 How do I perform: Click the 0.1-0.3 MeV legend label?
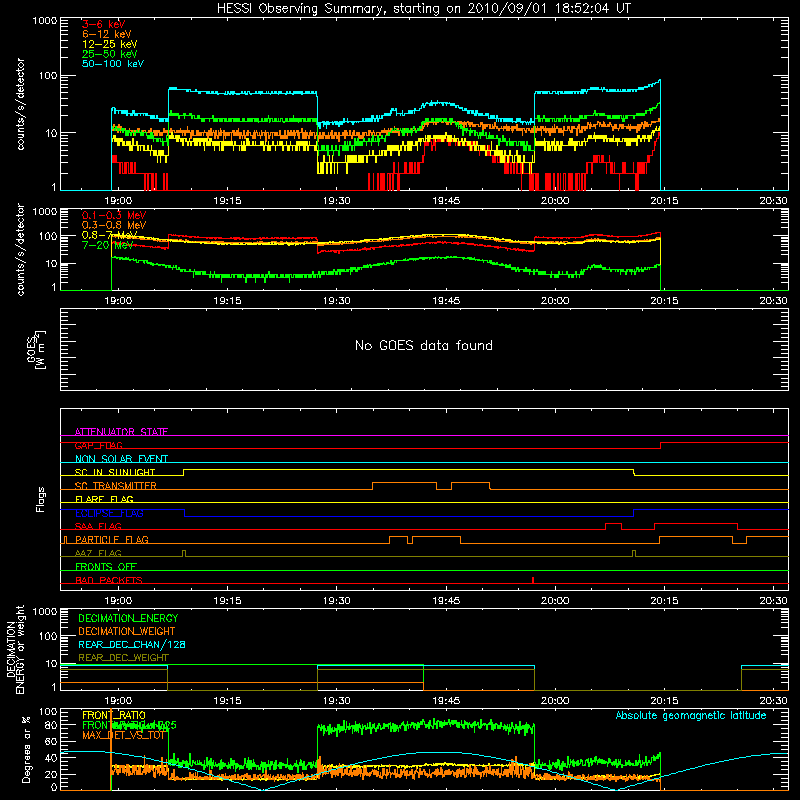pos(113,215)
